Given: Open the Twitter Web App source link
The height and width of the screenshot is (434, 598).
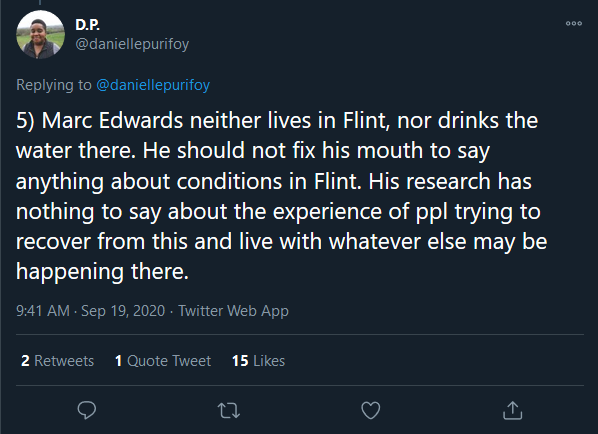Looking at the screenshot, I should [233, 311].
